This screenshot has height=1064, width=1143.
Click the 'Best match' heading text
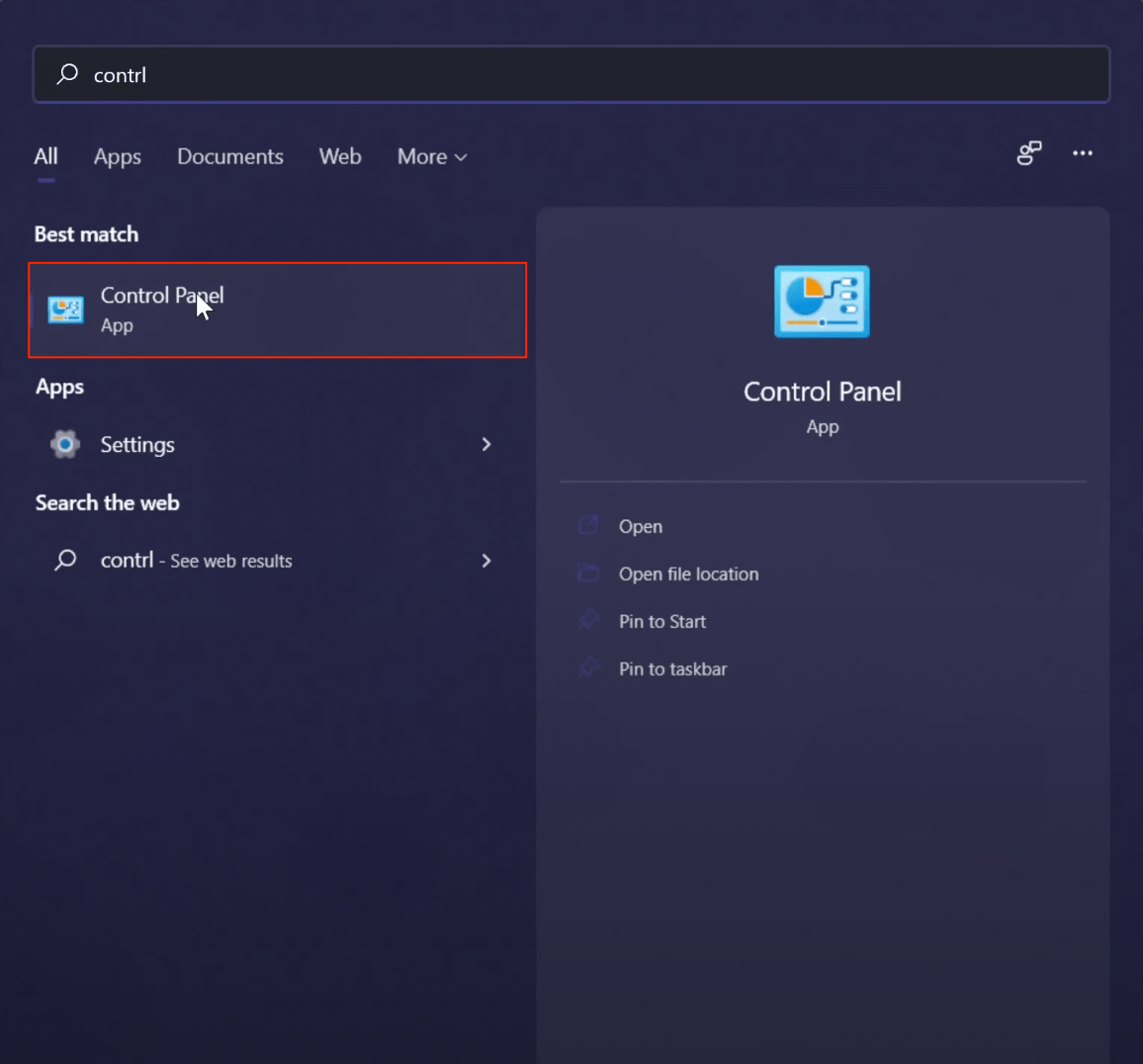click(86, 234)
